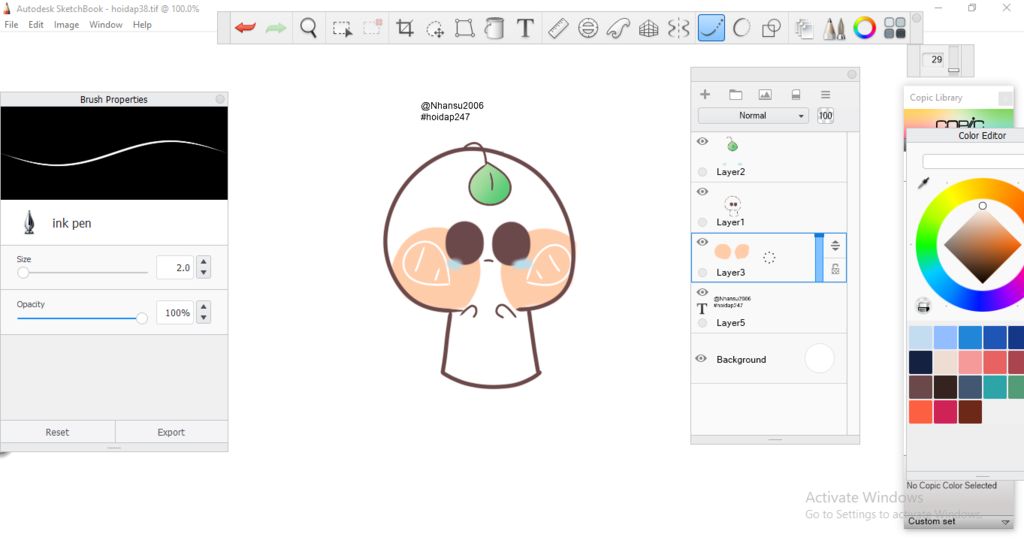This screenshot has height=543, width=1024.
Task: Hide Layer5 text layer eye icon
Action: tap(702, 292)
